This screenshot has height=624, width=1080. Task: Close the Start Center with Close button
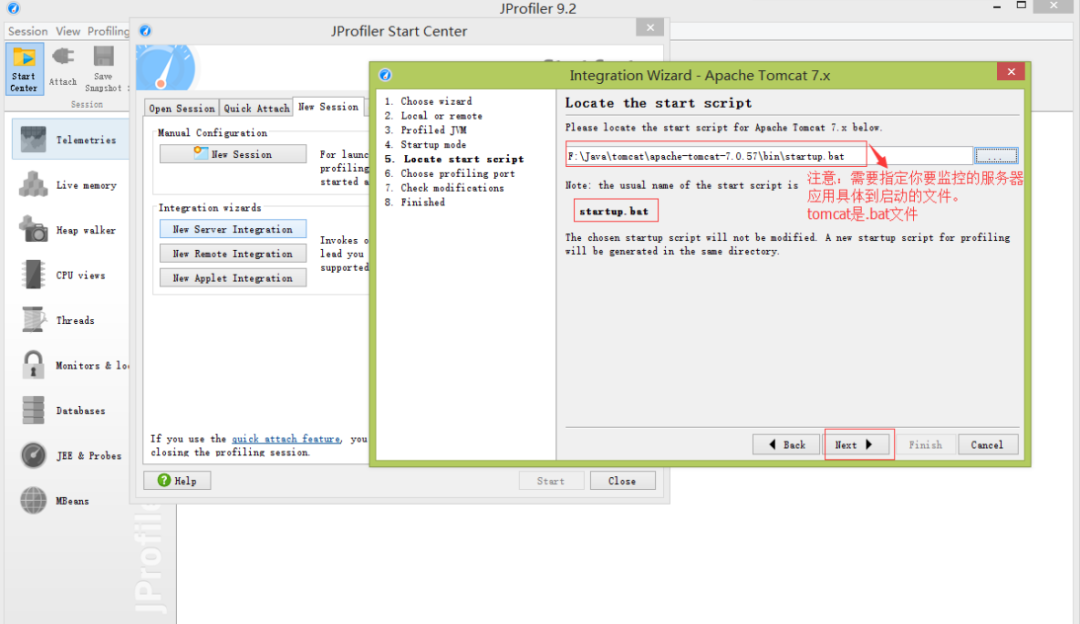(622, 481)
